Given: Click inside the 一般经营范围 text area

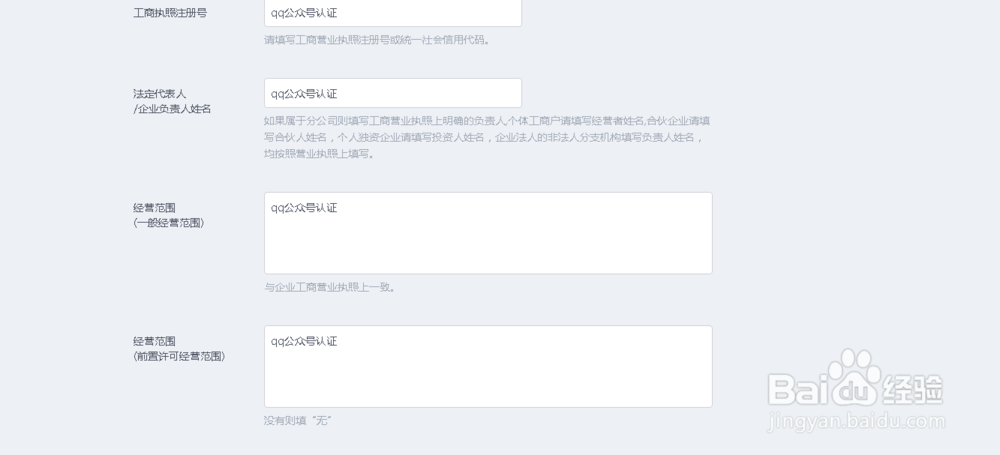Looking at the screenshot, I should tap(488, 233).
